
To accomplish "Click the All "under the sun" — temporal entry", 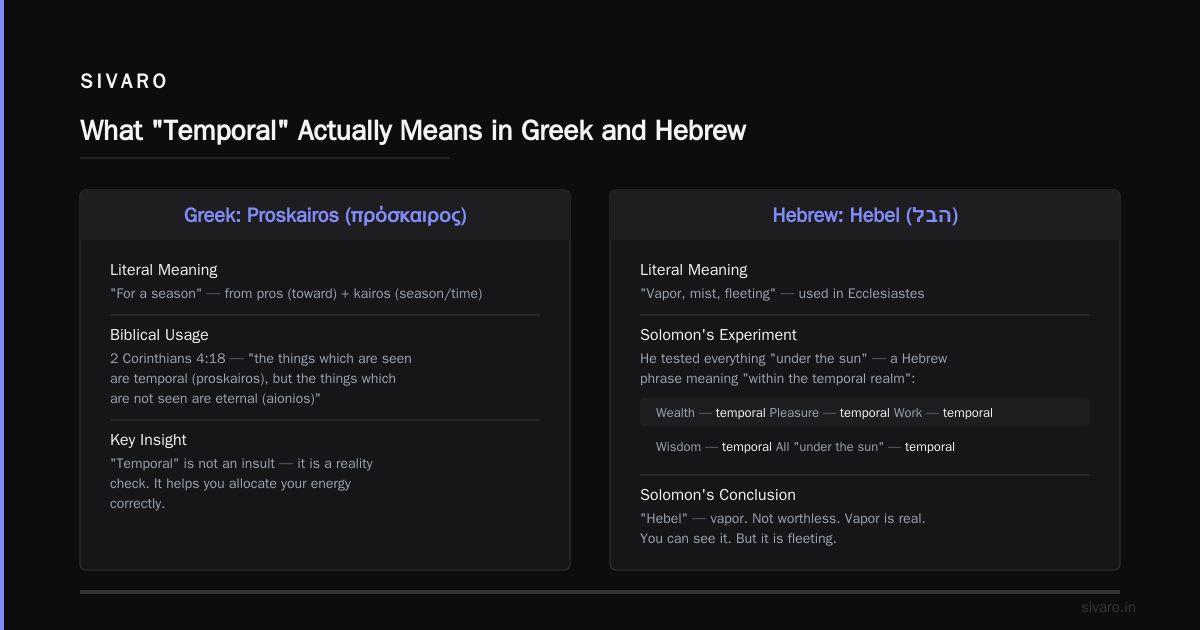I will [865, 447].
